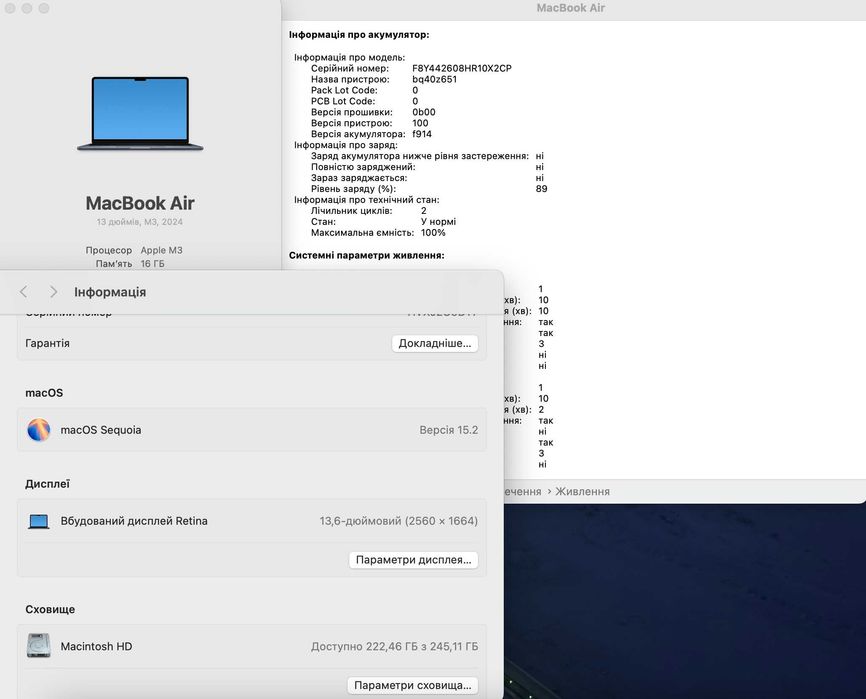Select display resolution text 2560 × 1664
Screen dimensions: 866x699
click(x=441, y=521)
